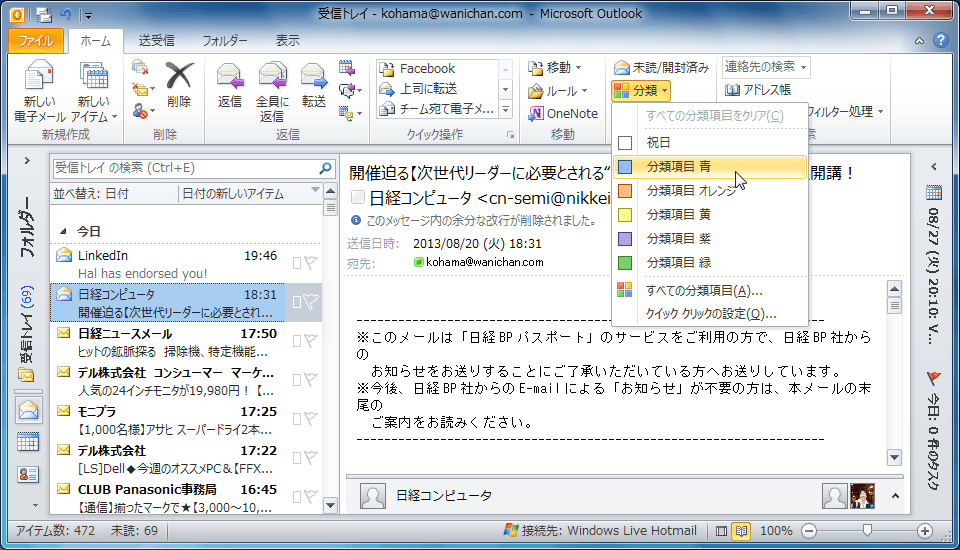Screen dimensions: 960x550
Task: Open the CLUB Panasonic事務局 email
Action: pos(168,498)
